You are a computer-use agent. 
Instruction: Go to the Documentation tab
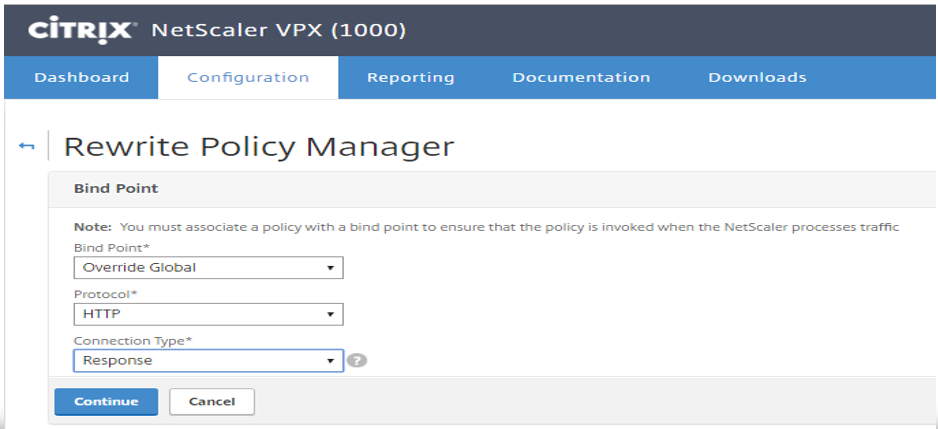coord(581,78)
